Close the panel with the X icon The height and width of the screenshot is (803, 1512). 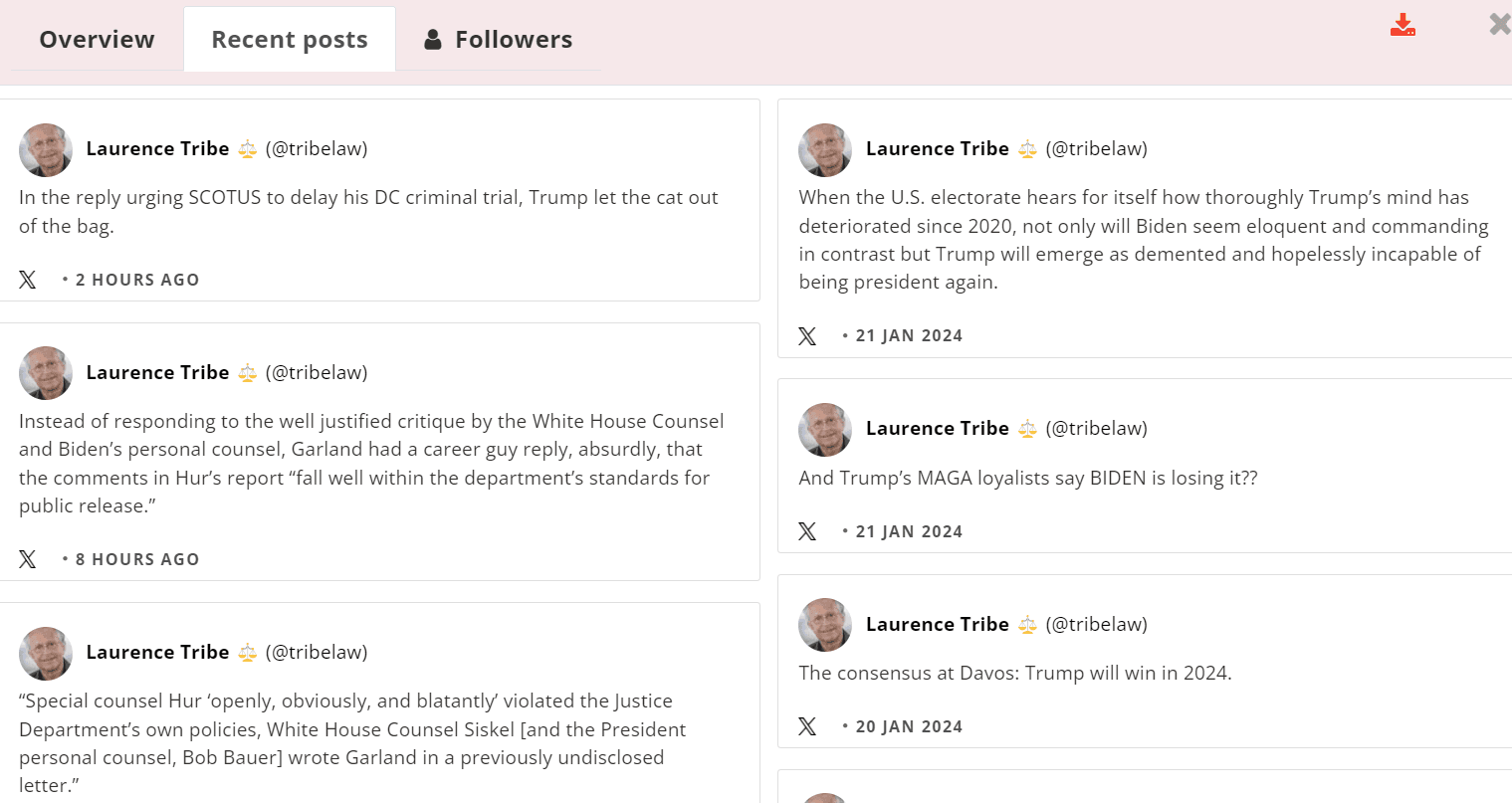pos(1500,24)
